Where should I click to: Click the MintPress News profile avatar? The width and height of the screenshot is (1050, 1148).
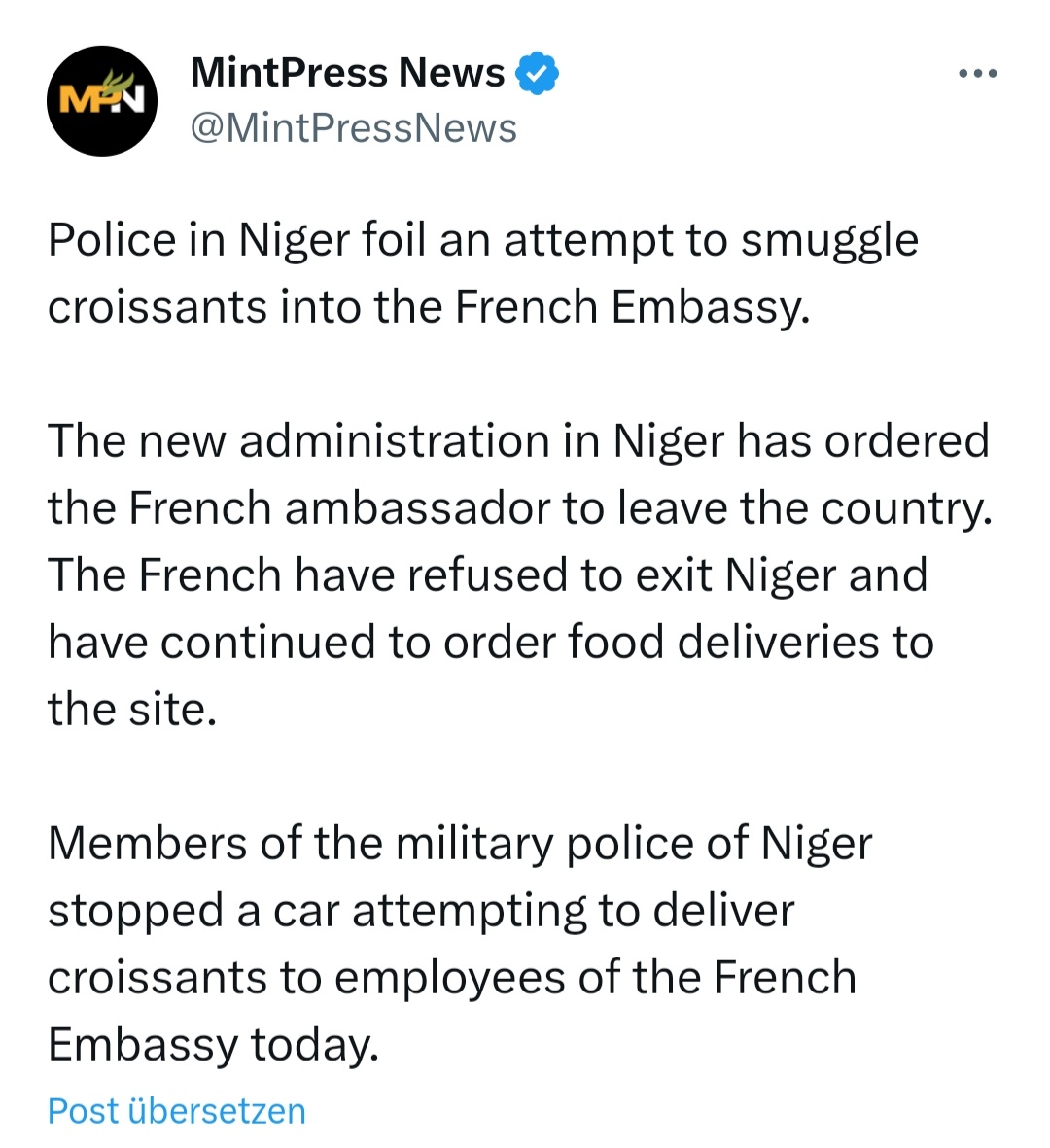pos(102,101)
